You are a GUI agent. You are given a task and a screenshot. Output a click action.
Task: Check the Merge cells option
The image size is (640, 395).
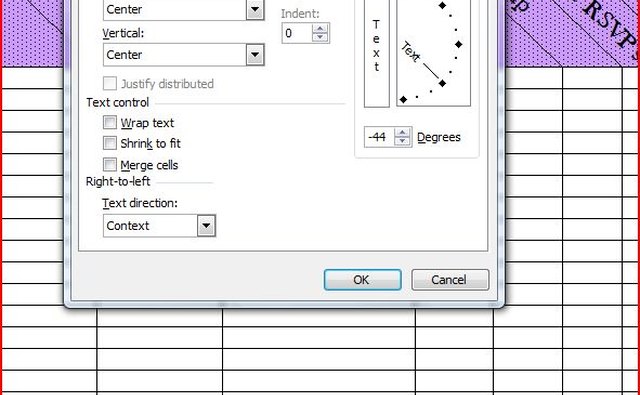coord(110,164)
